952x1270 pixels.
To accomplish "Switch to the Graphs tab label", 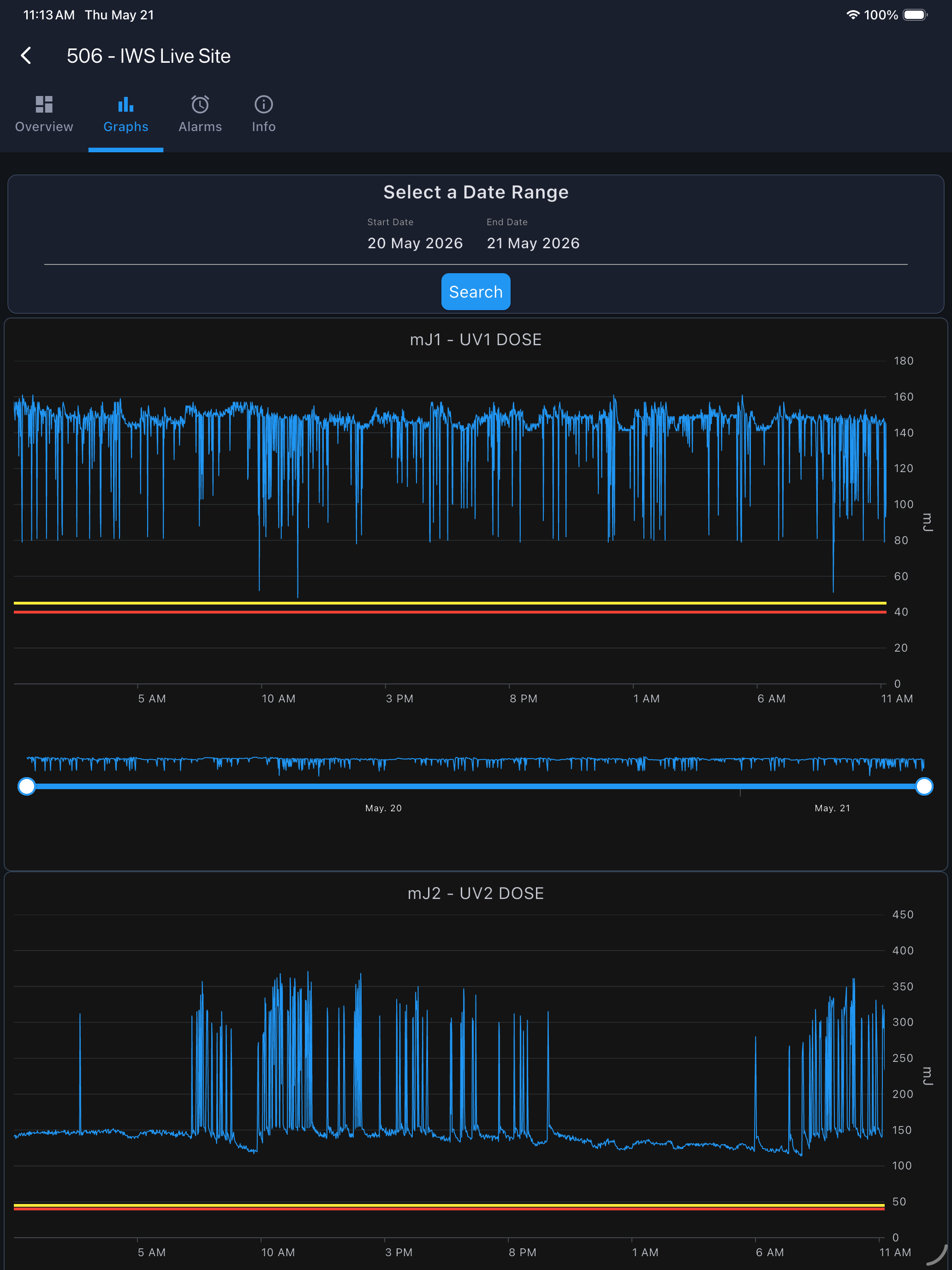I will [x=125, y=127].
